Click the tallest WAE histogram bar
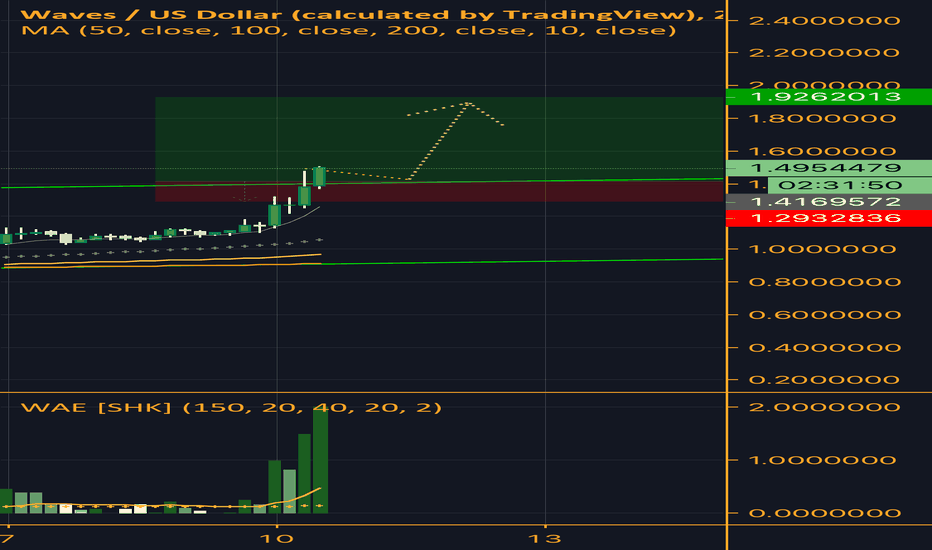This screenshot has height=550, width=932. 320,460
